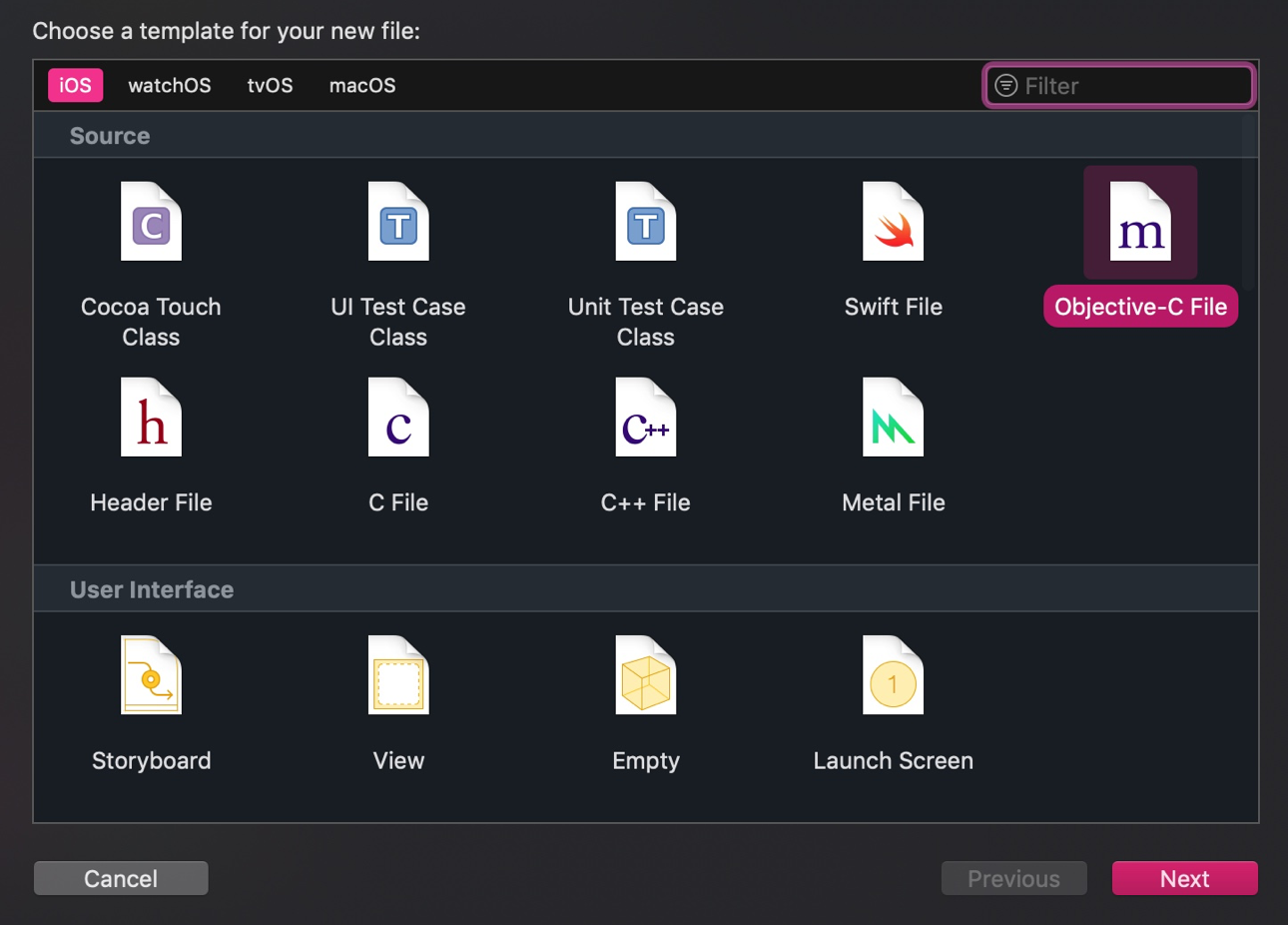Select the C File template icon
This screenshot has width=1288, height=925.
pyautogui.click(x=398, y=417)
